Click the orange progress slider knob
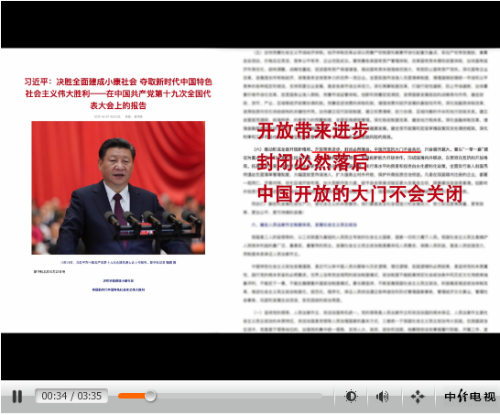This screenshot has height=415, width=500. point(150,396)
